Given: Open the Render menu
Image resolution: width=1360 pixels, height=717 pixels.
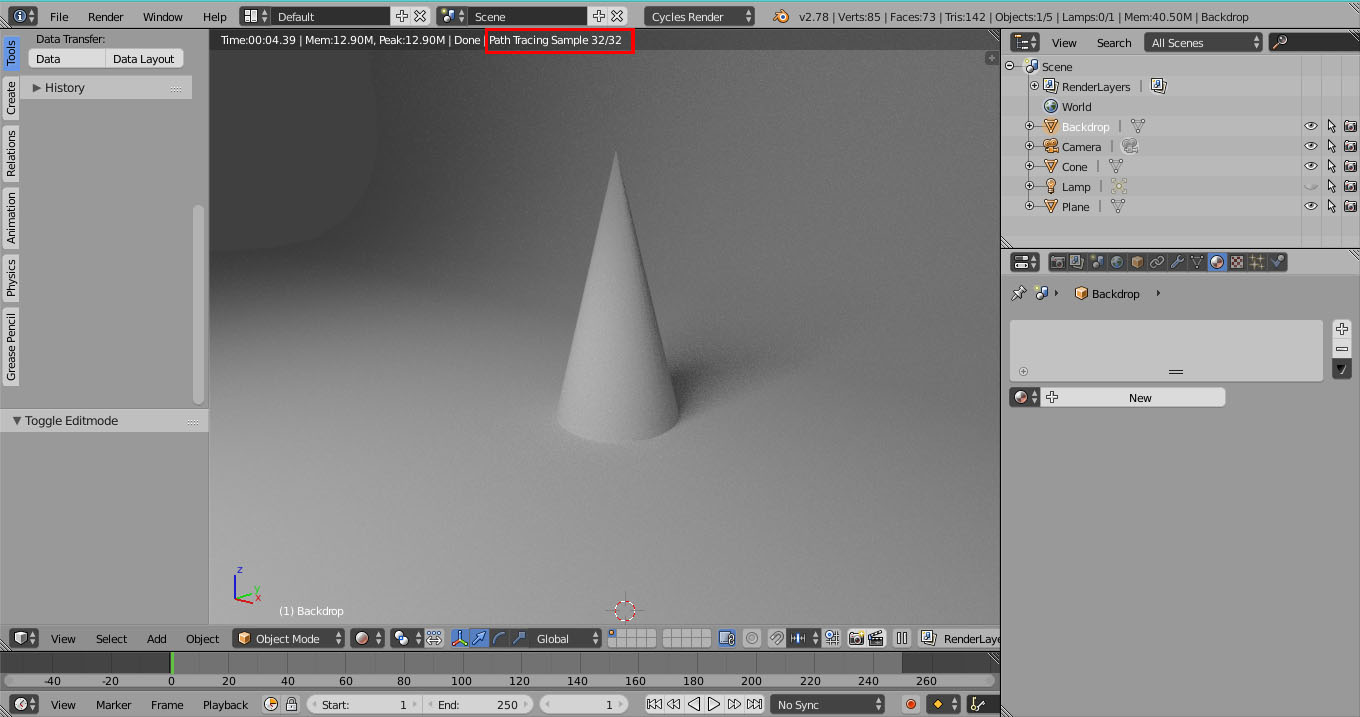Looking at the screenshot, I should [x=105, y=17].
